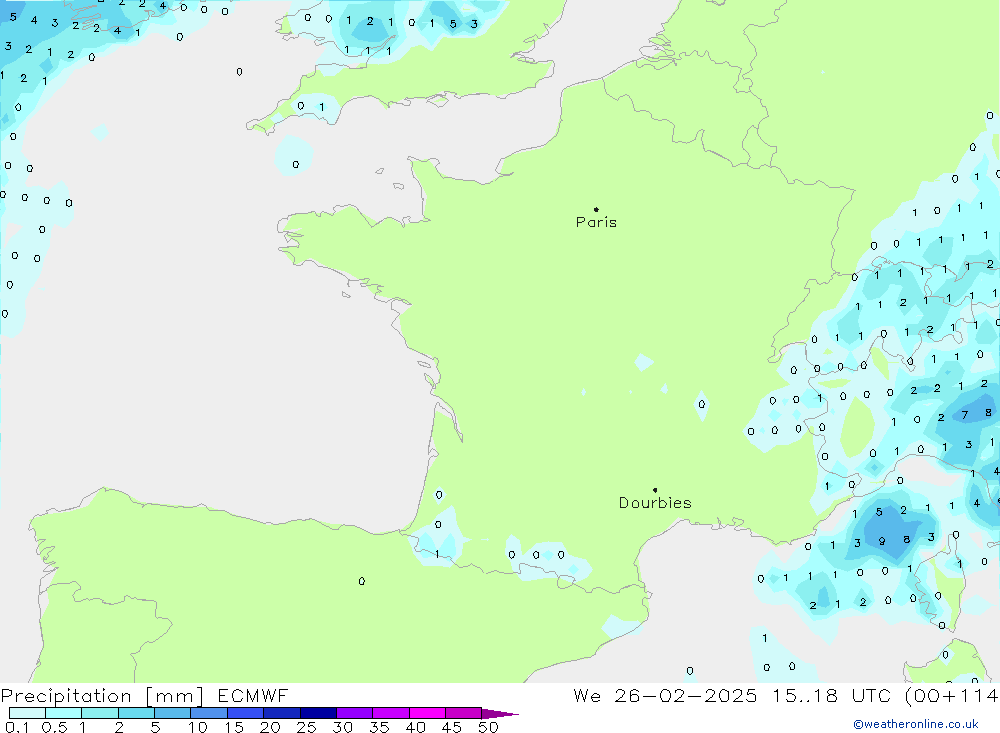The height and width of the screenshot is (733, 1000).
Task: Click the legend label '0.5'
Action: [x=54, y=727]
